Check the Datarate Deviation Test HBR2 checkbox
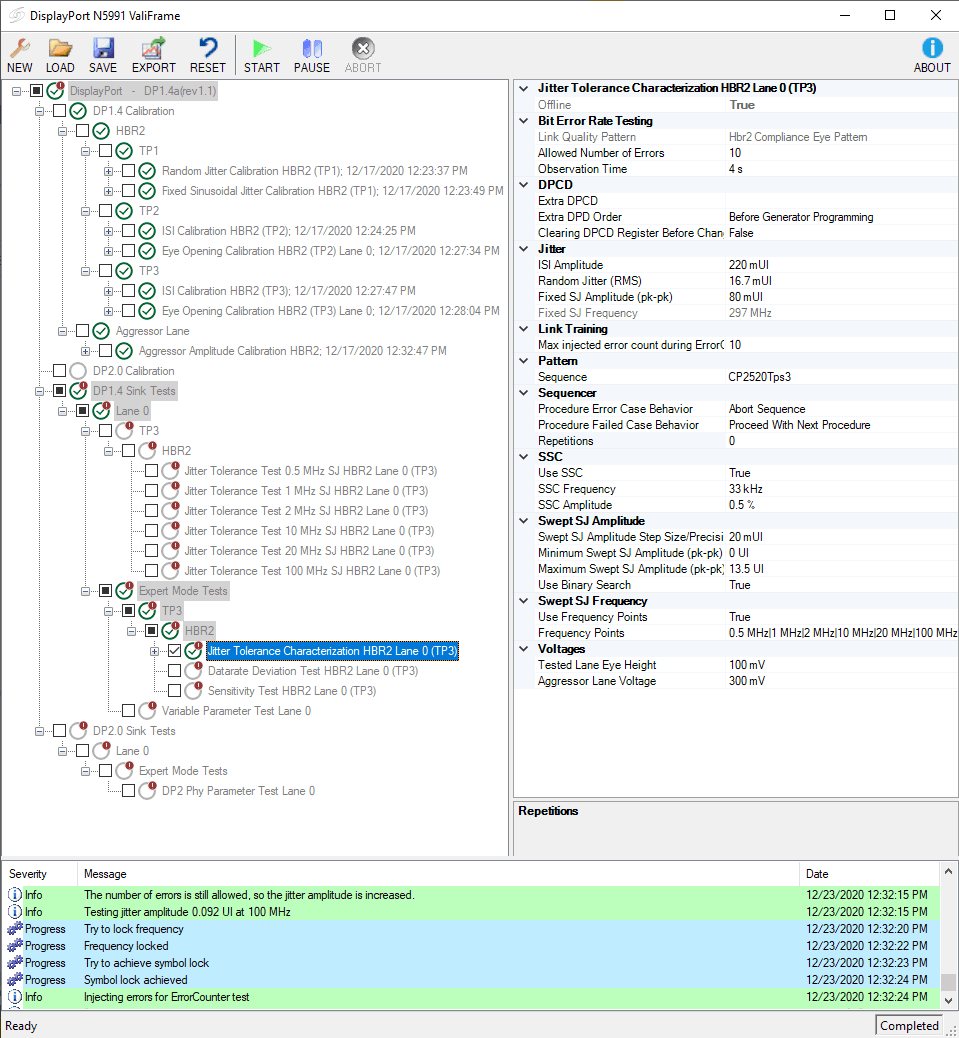 coord(175,671)
